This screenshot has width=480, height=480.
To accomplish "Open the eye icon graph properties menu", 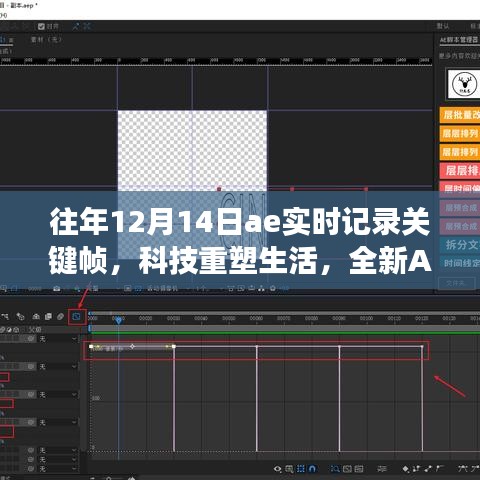I will tap(277, 469).
